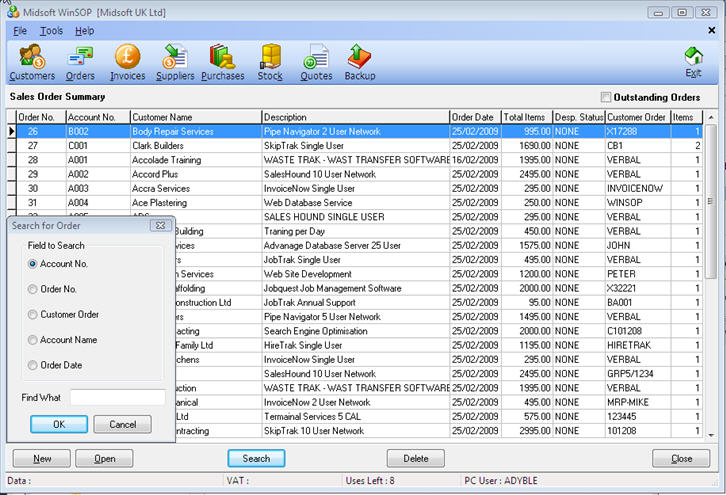Close the Search for Order dialog
The width and height of the screenshot is (726, 495).
click(x=160, y=226)
